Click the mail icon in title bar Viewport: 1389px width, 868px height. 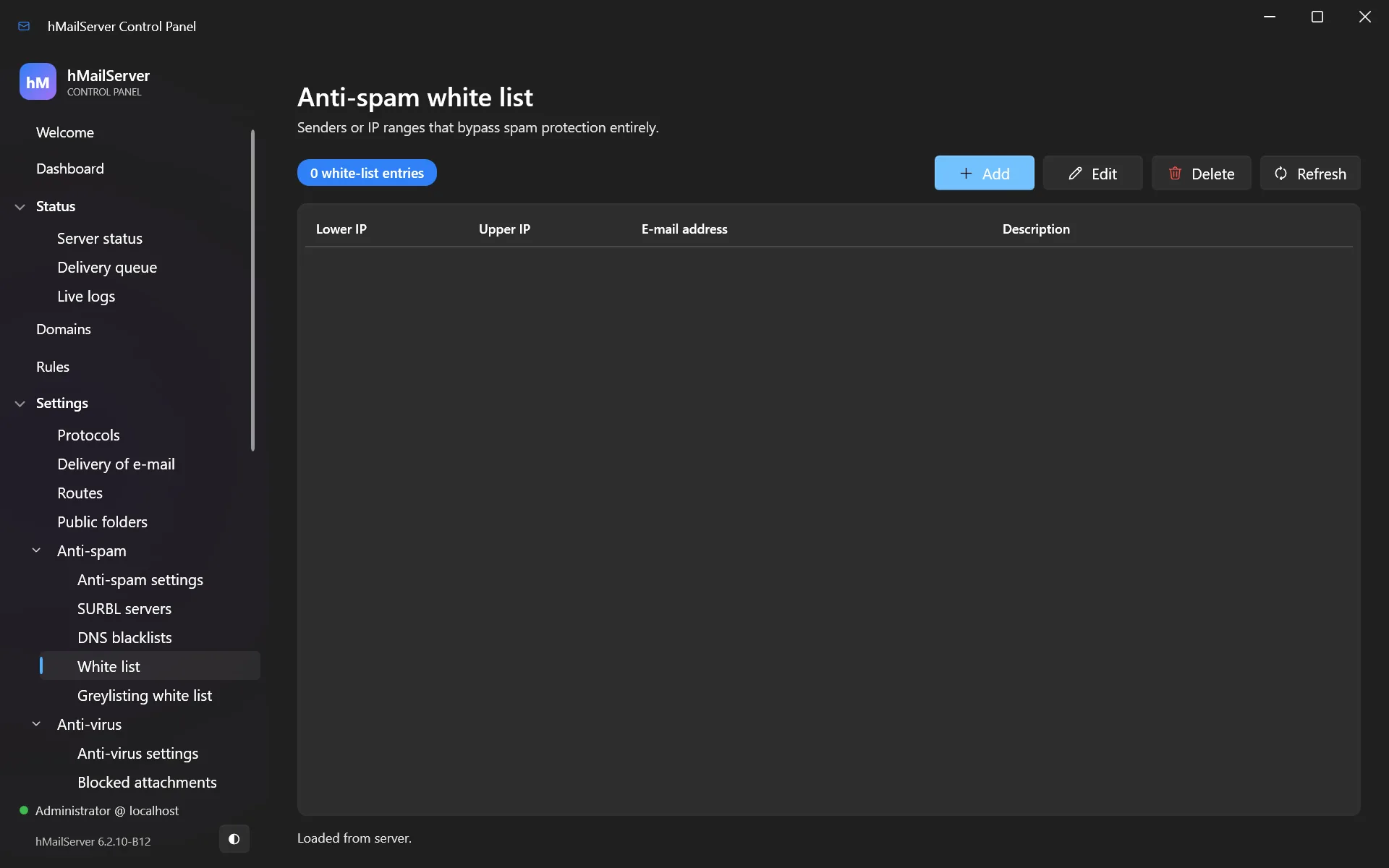pos(24,26)
